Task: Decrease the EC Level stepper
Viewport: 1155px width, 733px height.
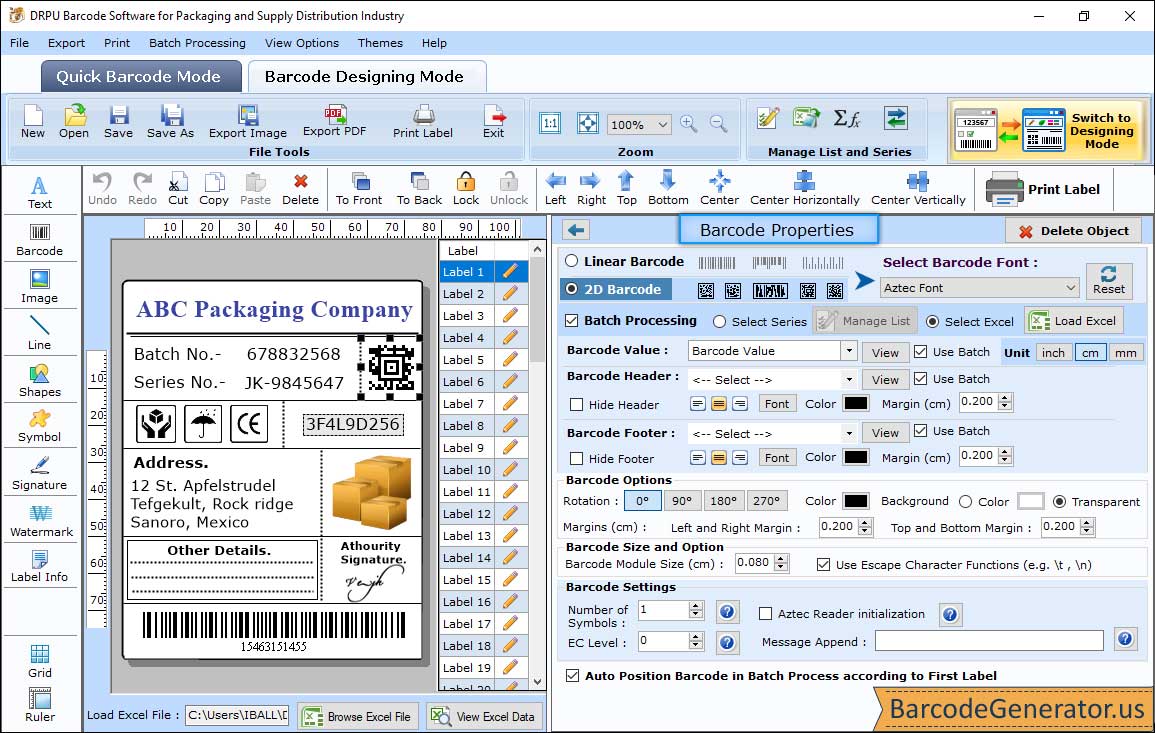Action: click(x=696, y=645)
